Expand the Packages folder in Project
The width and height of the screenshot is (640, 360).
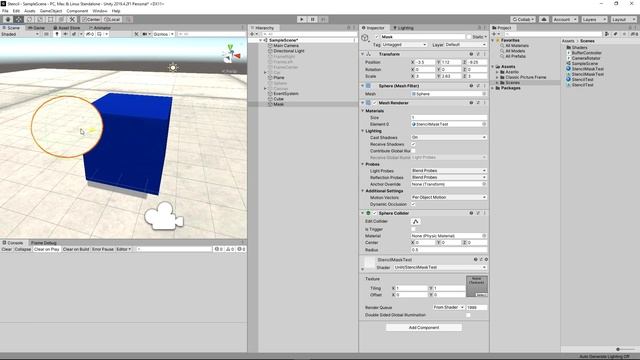[493, 88]
